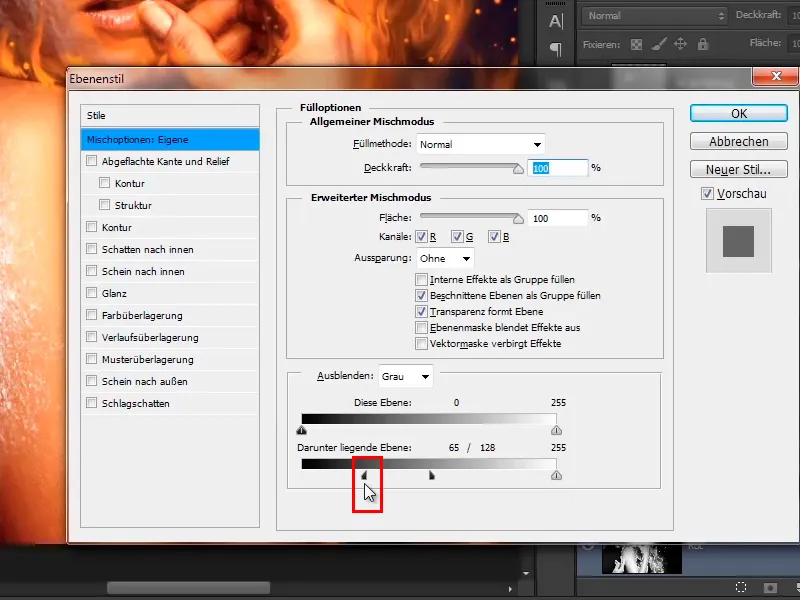Lock transparent pixels in Fixieren row

(636, 44)
